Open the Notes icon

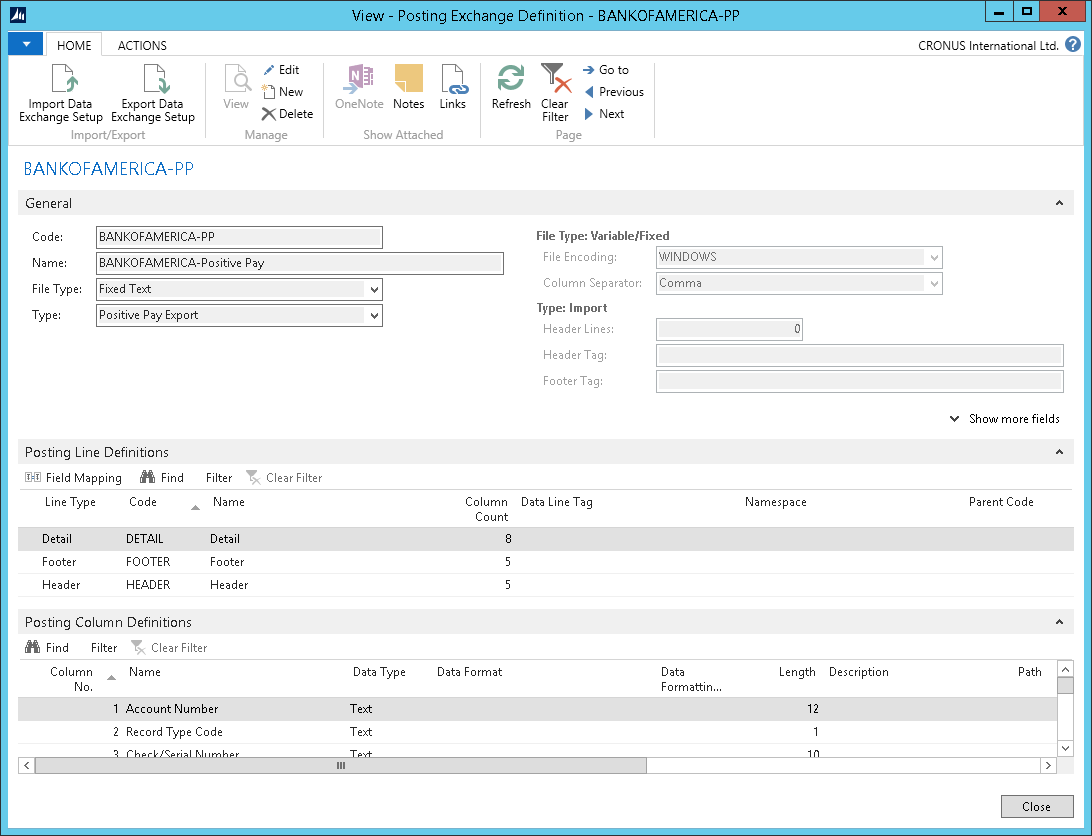[x=408, y=78]
